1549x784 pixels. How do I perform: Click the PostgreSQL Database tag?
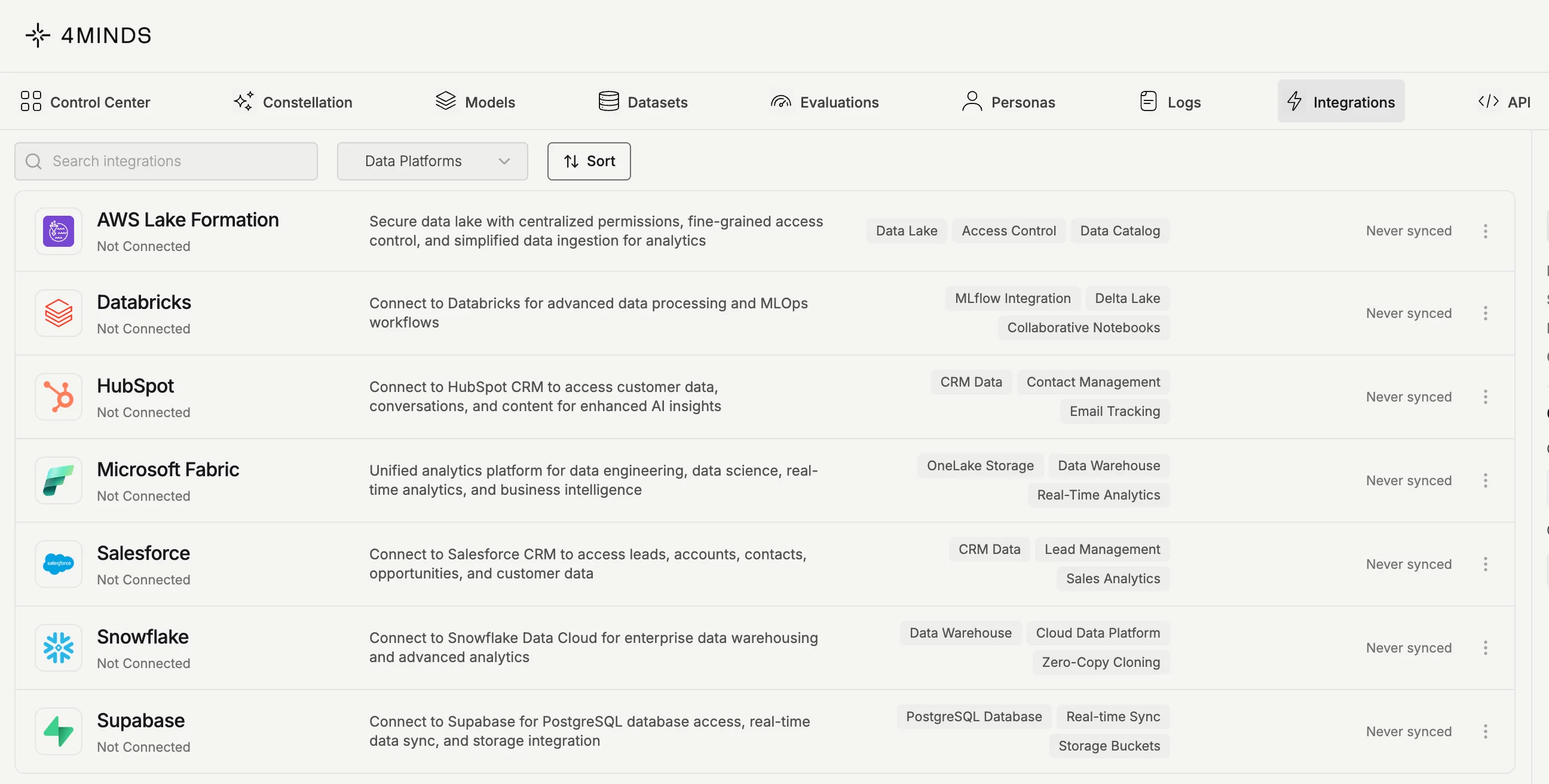point(974,716)
